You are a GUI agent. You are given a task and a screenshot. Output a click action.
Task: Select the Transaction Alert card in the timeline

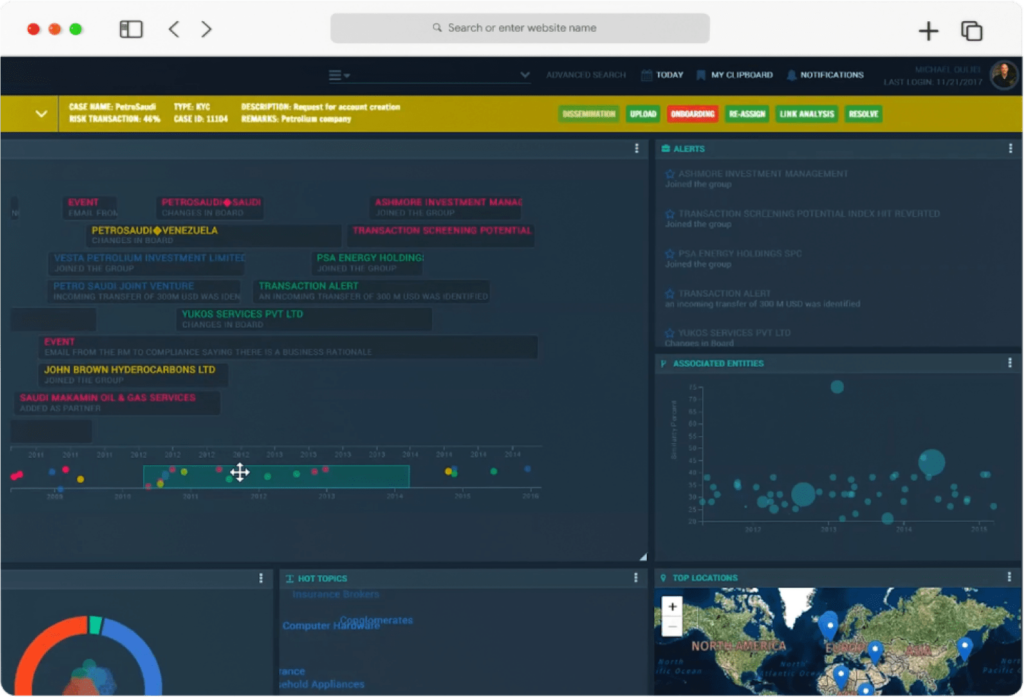tap(372, 291)
